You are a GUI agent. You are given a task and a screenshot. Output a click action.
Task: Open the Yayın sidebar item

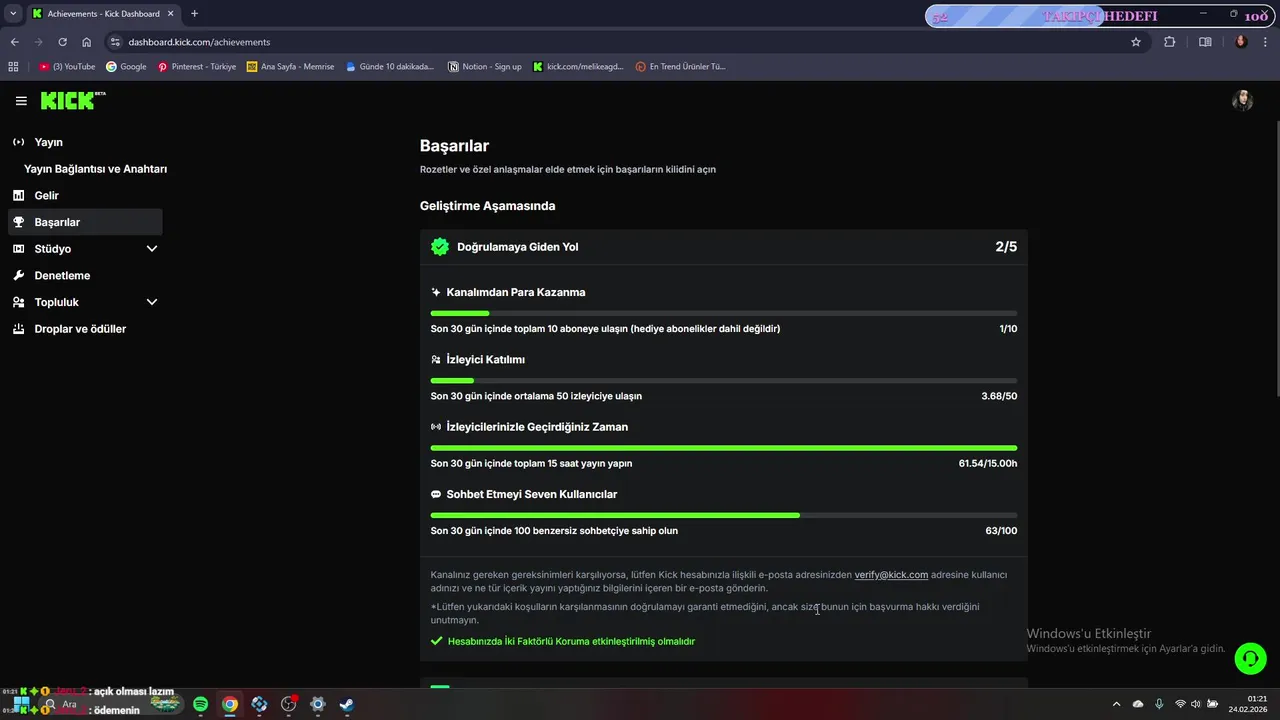(x=85, y=142)
